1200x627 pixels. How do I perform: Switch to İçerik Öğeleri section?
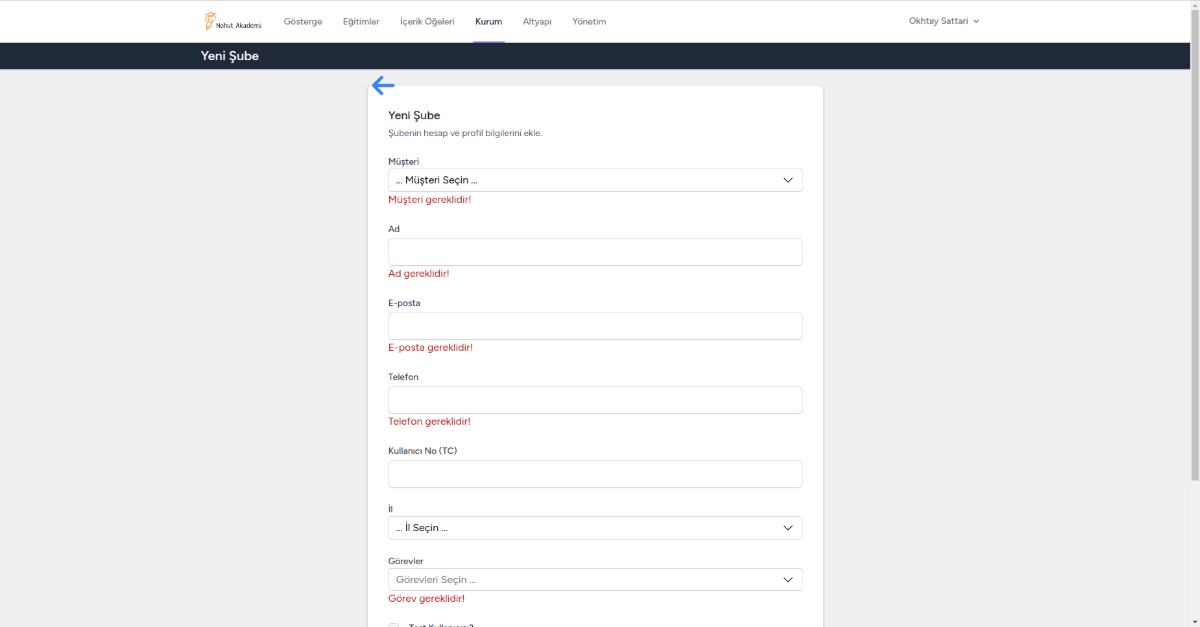[427, 21]
